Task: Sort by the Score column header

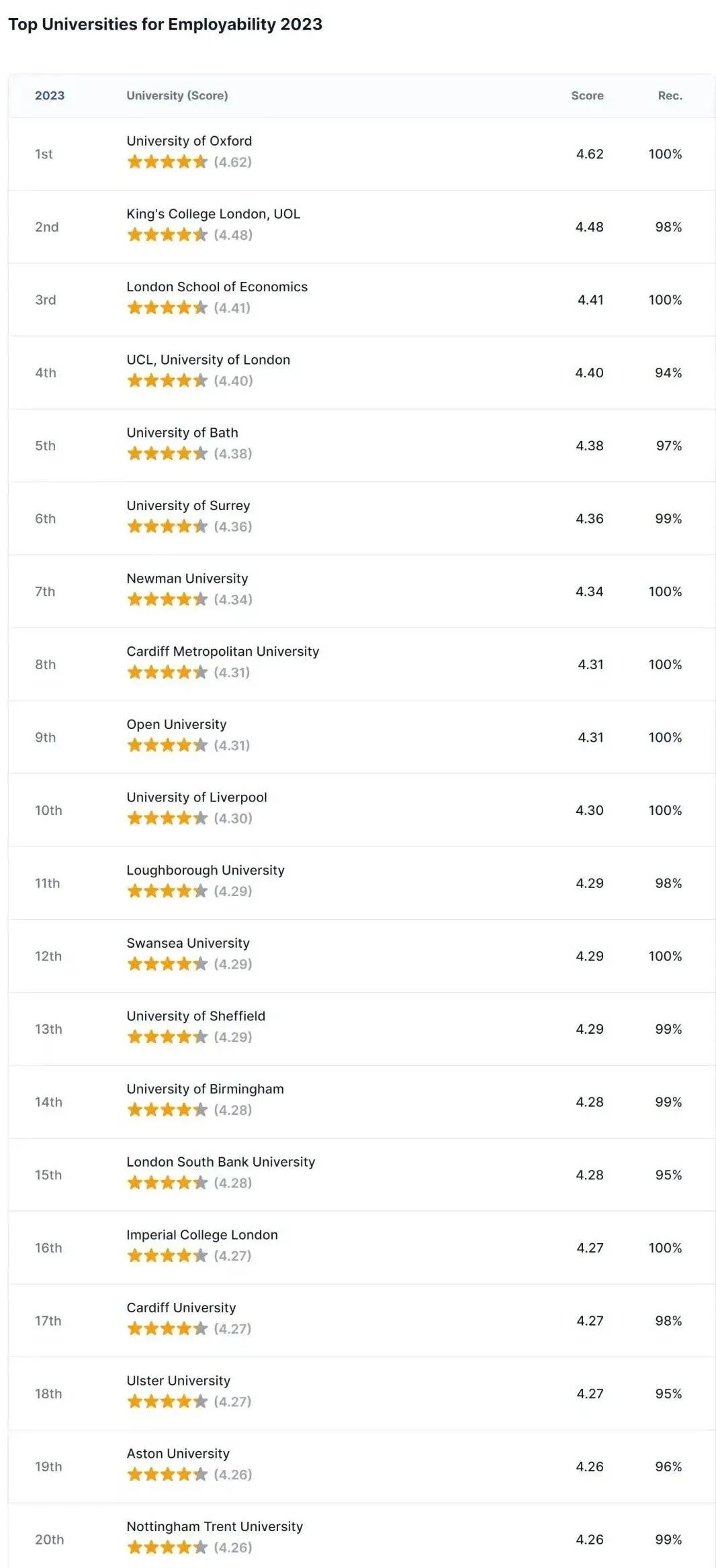Action: coord(587,95)
